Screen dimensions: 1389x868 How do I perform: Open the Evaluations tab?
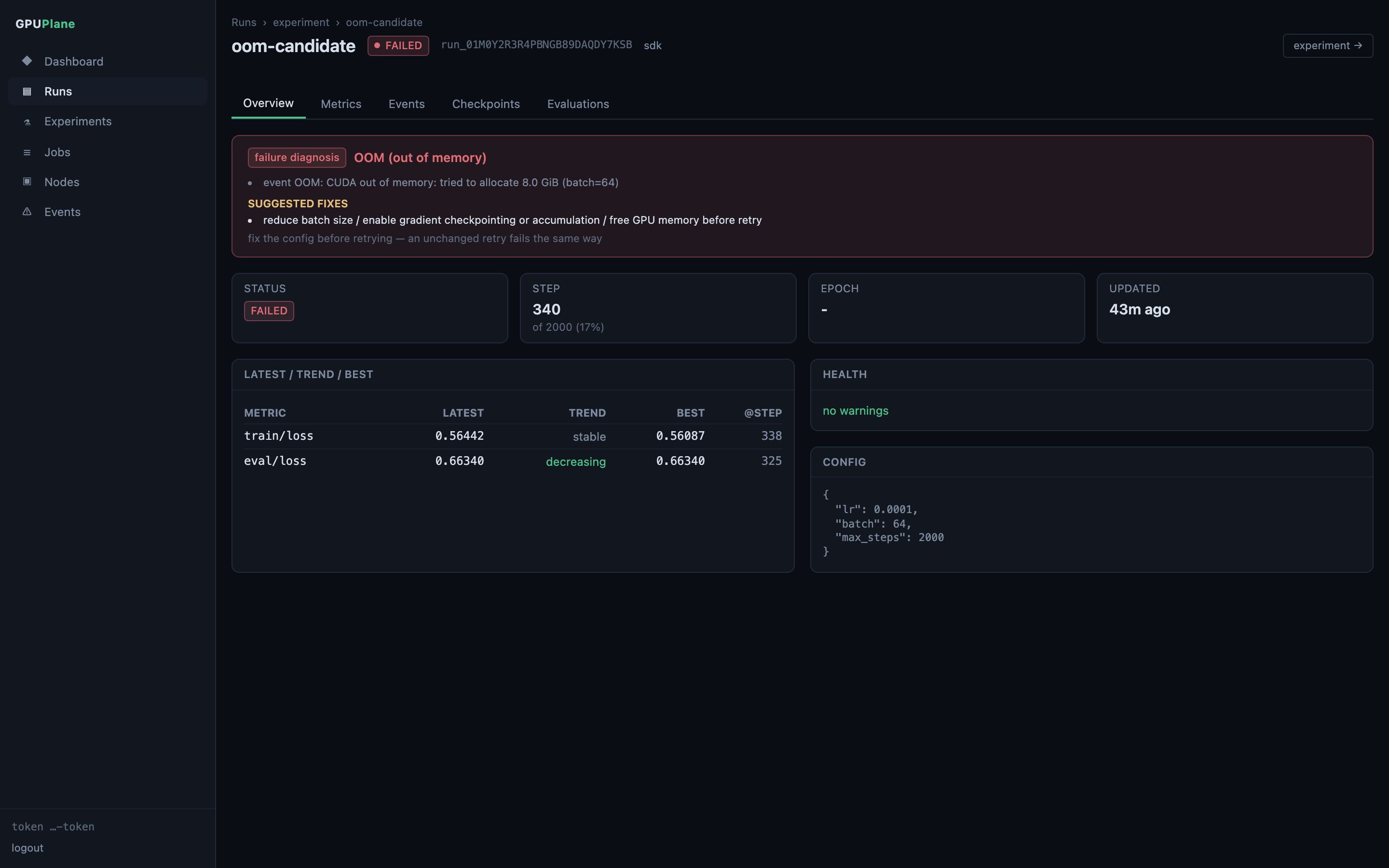[x=578, y=104]
